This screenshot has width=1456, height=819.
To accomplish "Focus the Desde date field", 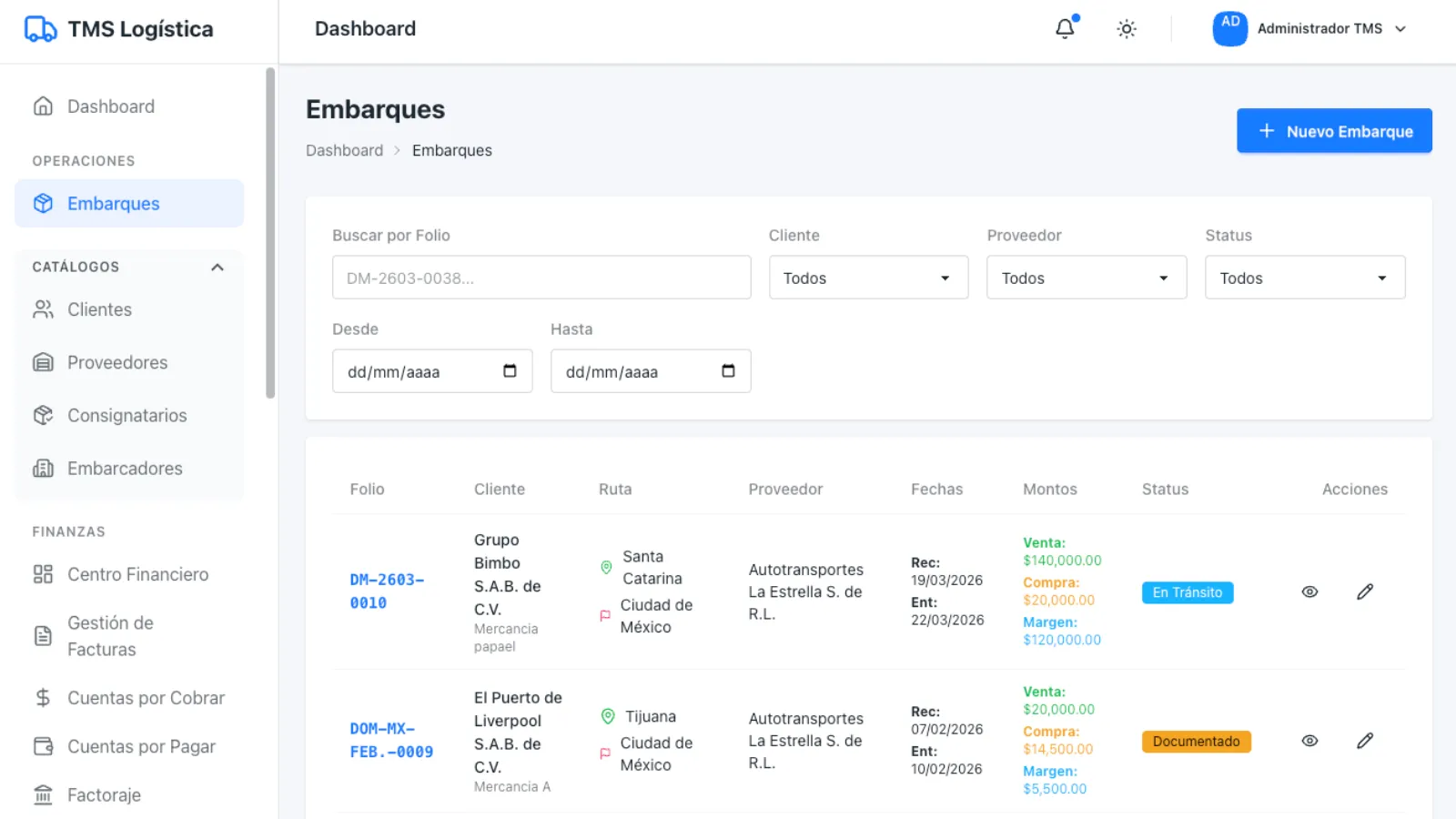I will pyautogui.click(x=432, y=371).
